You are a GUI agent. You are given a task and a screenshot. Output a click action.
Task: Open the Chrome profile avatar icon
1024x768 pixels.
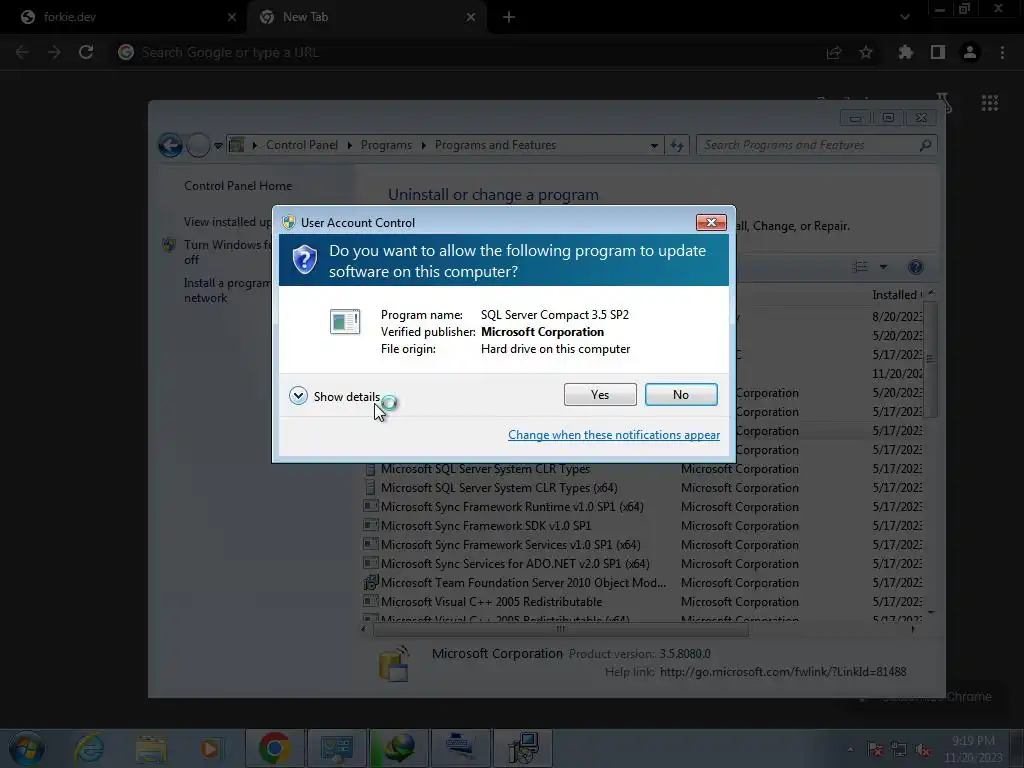point(970,52)
